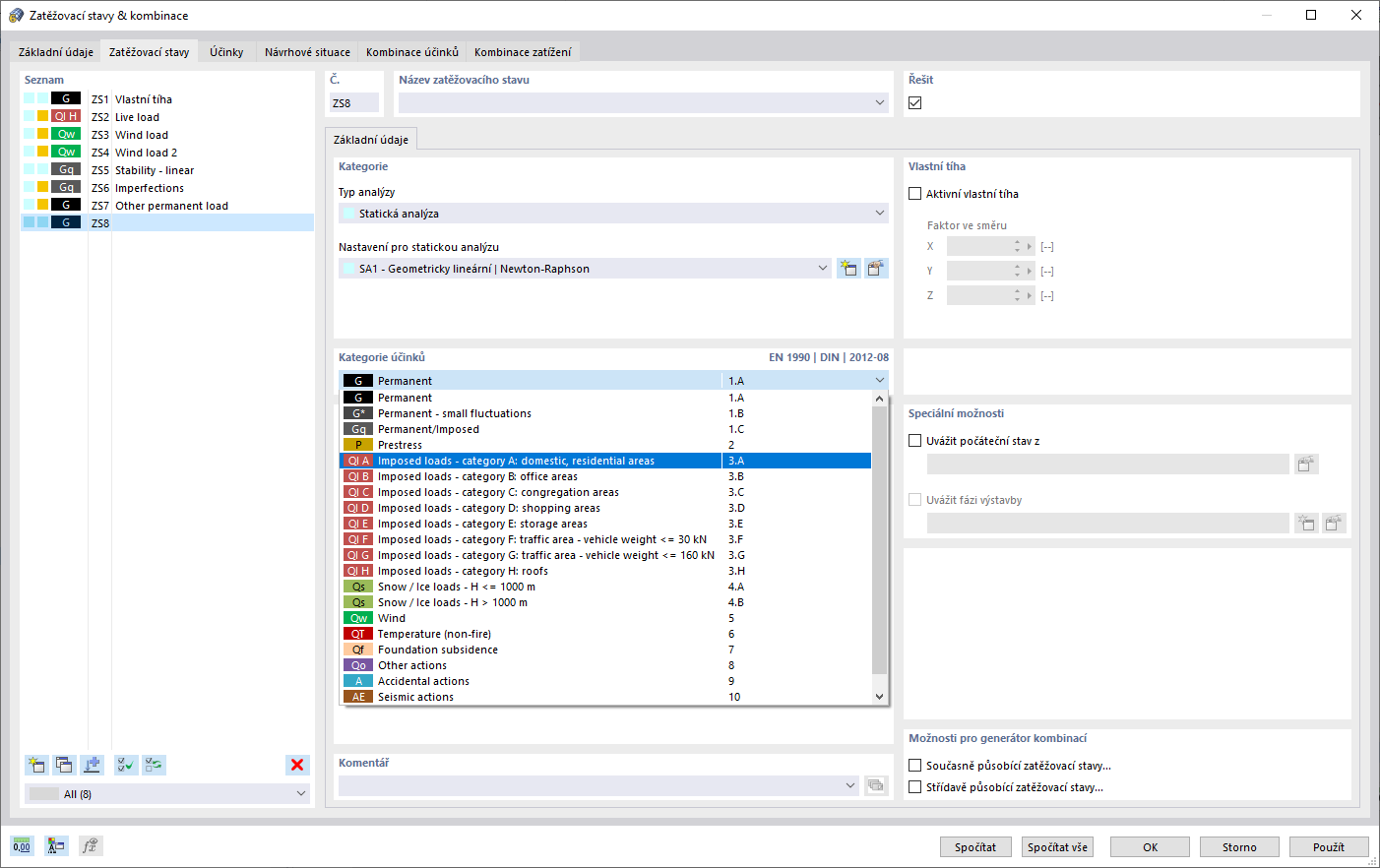Image resolution: width=1380 pixels, height=868 pixels.
Task: Click the fx formula icon in the footer
Action: [x=91, y=845]
